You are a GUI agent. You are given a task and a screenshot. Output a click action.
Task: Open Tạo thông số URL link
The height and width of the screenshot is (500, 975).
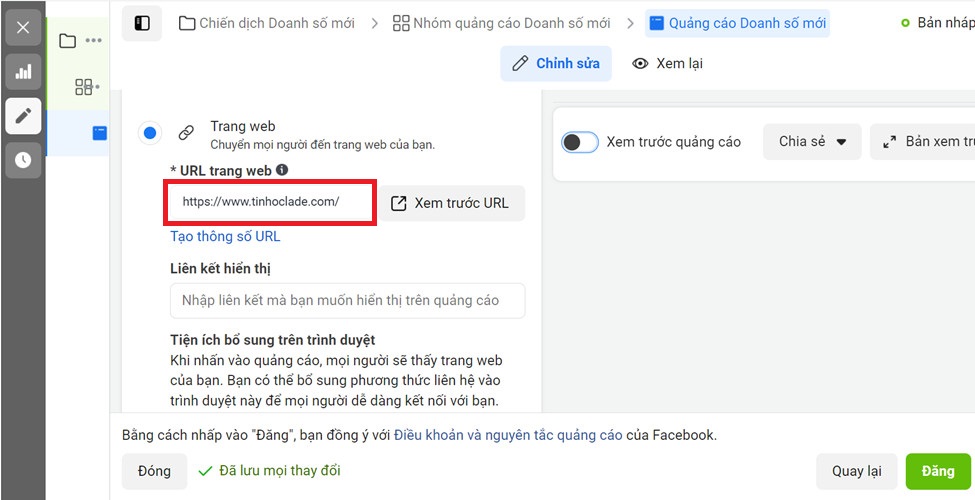click(x=225, y=236)
